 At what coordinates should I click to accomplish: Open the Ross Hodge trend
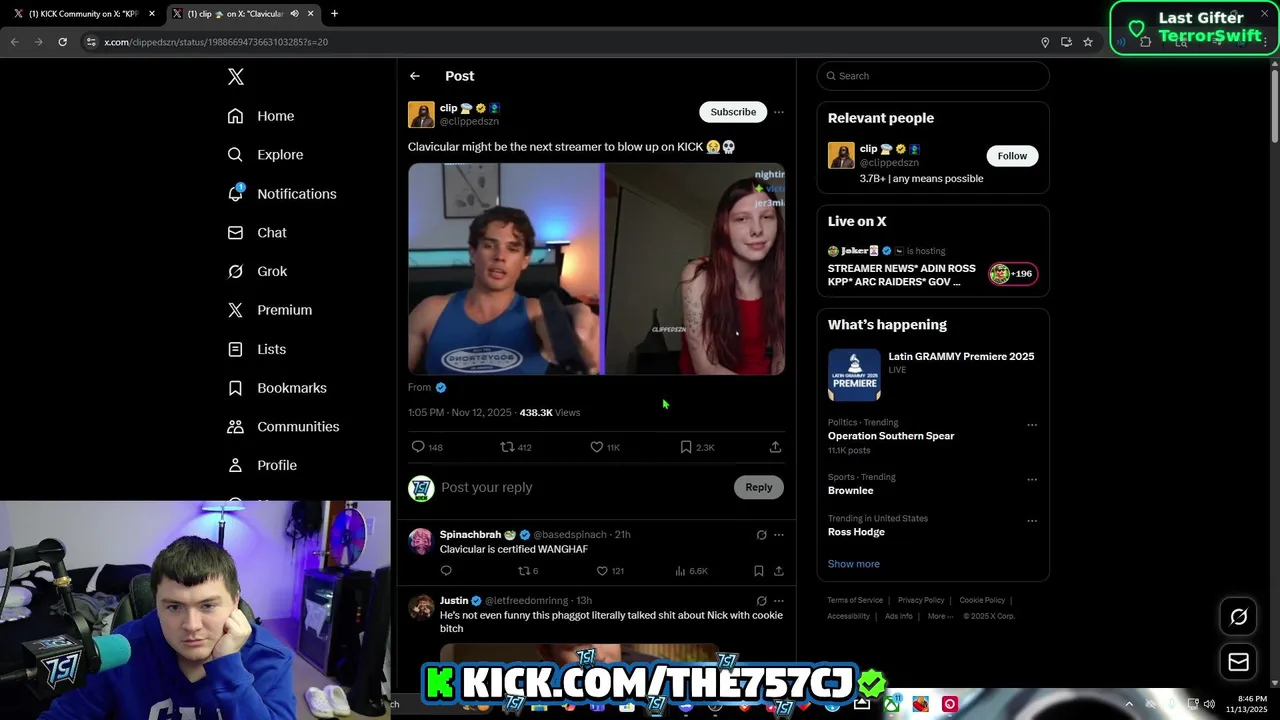856,532
